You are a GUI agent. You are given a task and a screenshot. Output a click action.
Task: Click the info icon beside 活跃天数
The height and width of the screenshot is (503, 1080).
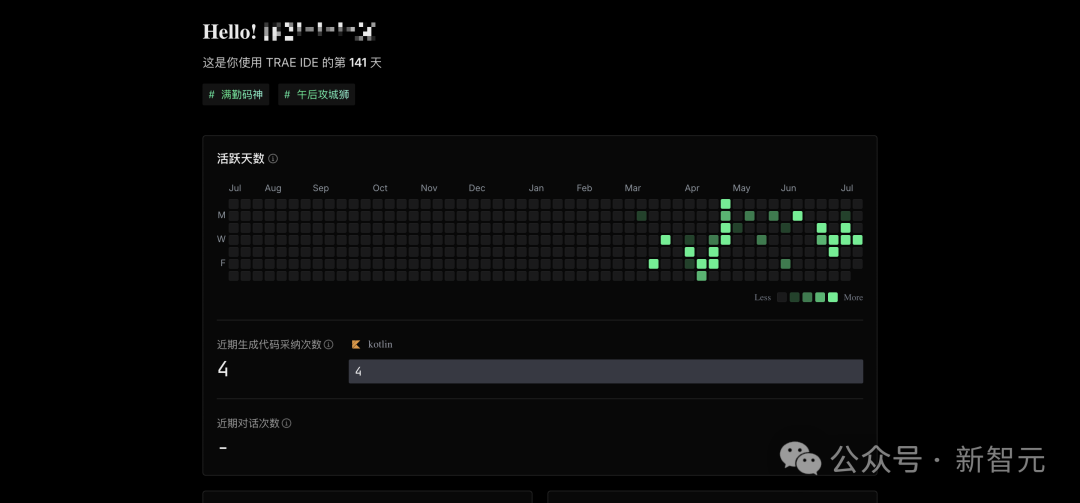(x=273, y=158)
